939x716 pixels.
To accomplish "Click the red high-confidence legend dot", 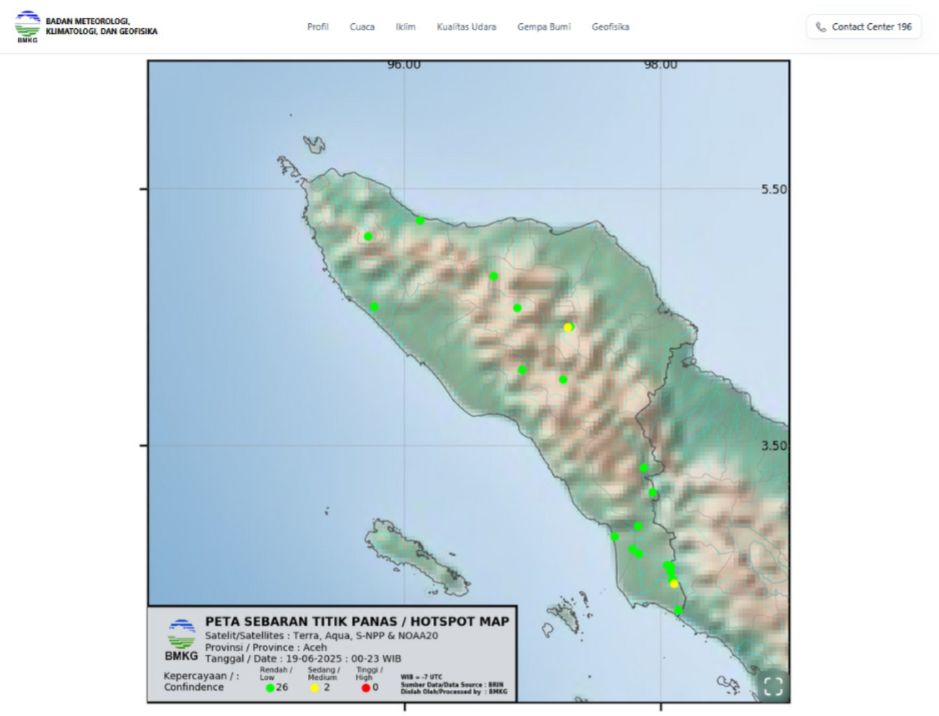I will tap(366, 688).
